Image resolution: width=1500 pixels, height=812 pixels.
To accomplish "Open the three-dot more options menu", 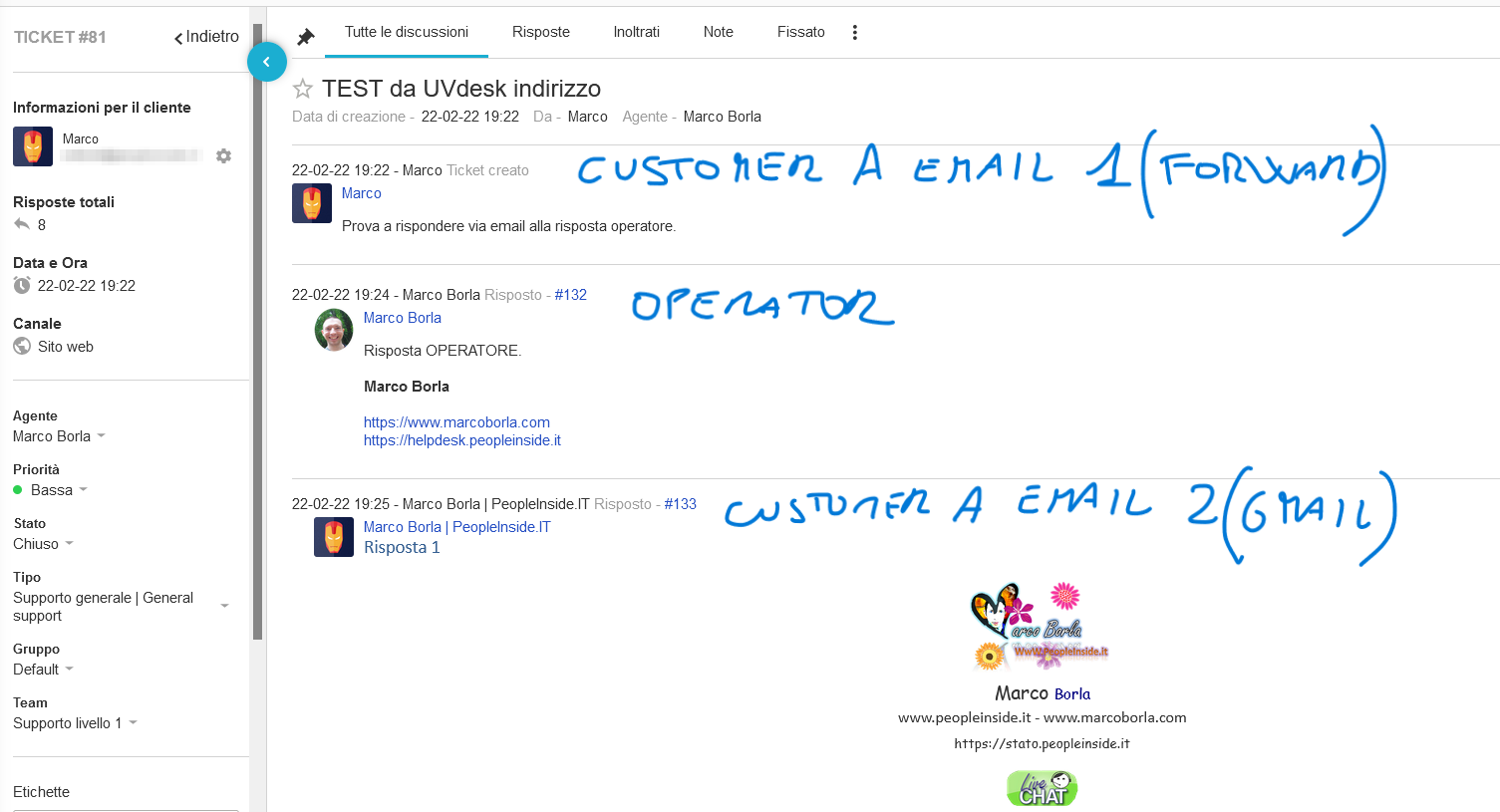I will coord(854,32).
